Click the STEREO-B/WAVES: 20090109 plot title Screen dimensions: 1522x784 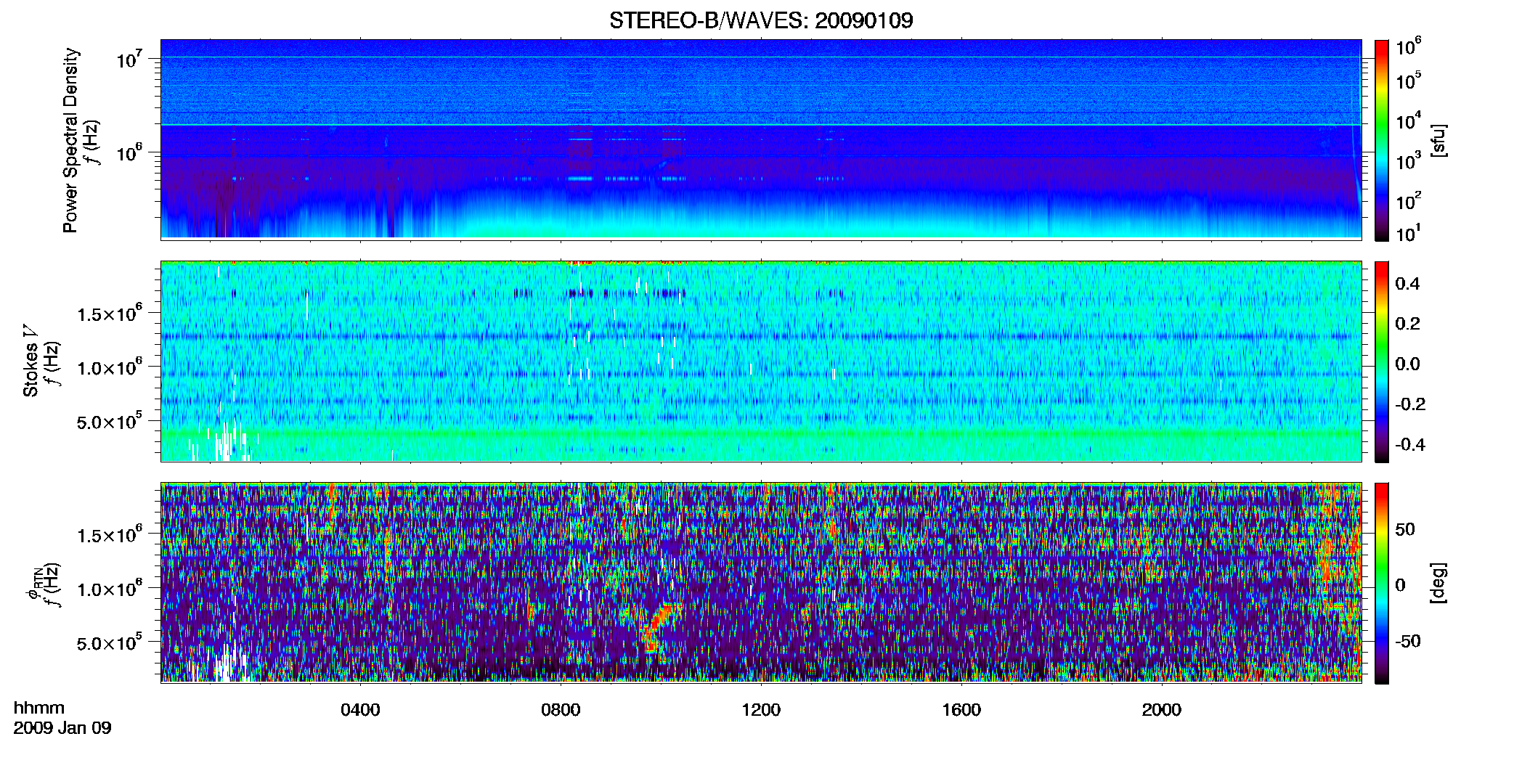point(761,20)
